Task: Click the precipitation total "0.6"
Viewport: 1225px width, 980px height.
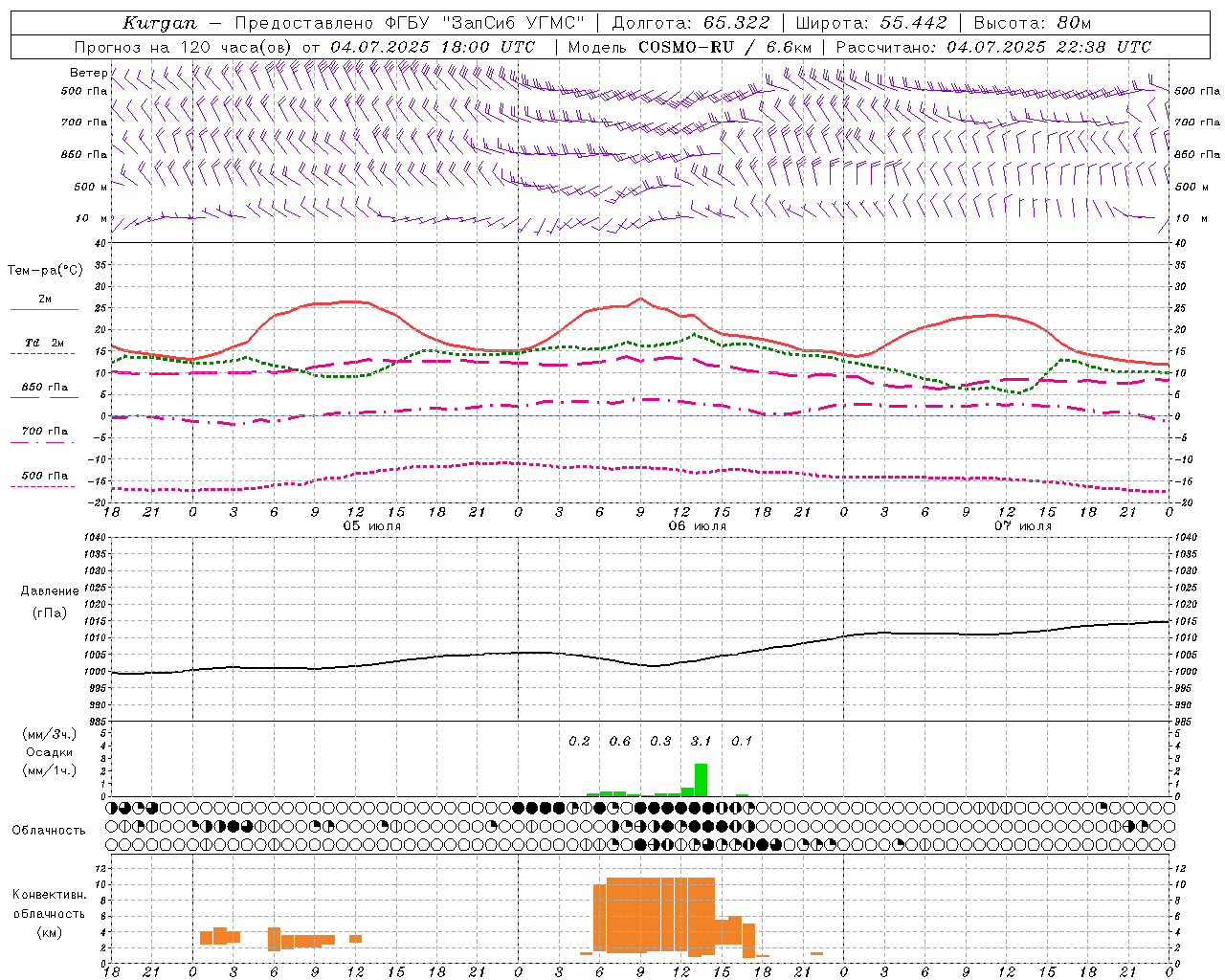Action: tap(620, 741)
